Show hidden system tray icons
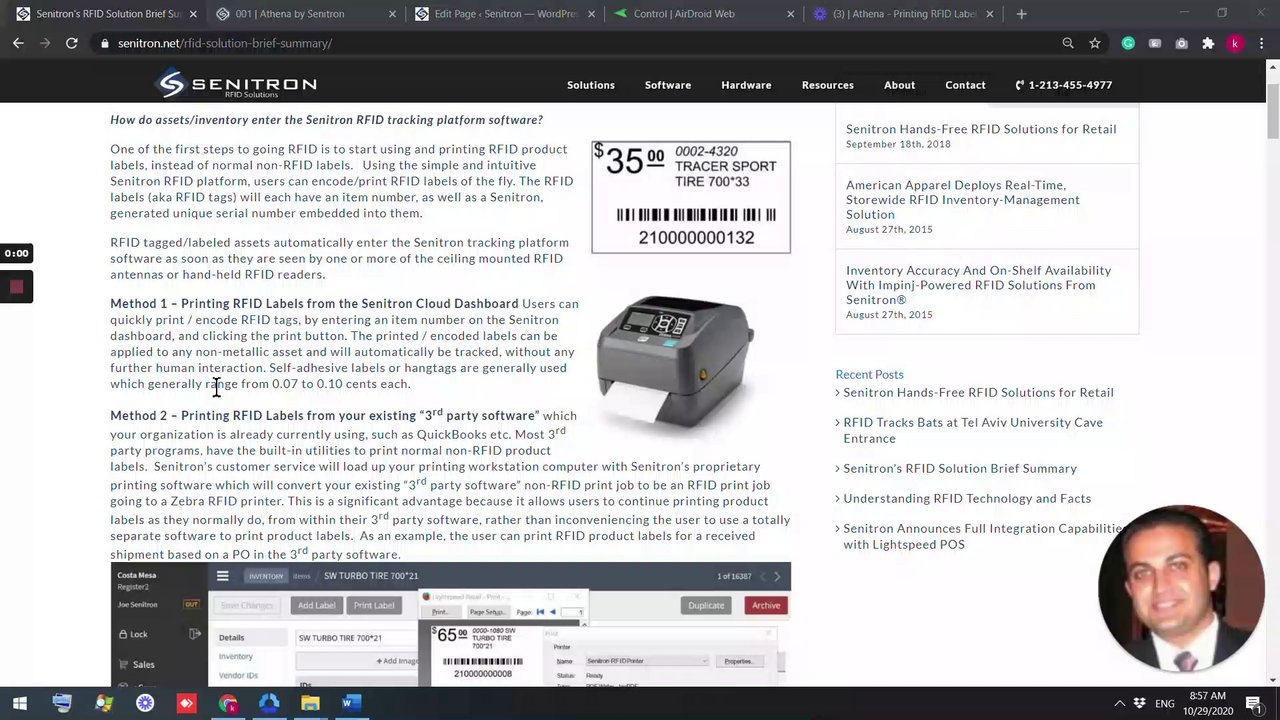1280x720 pixels. (1120, 704)
